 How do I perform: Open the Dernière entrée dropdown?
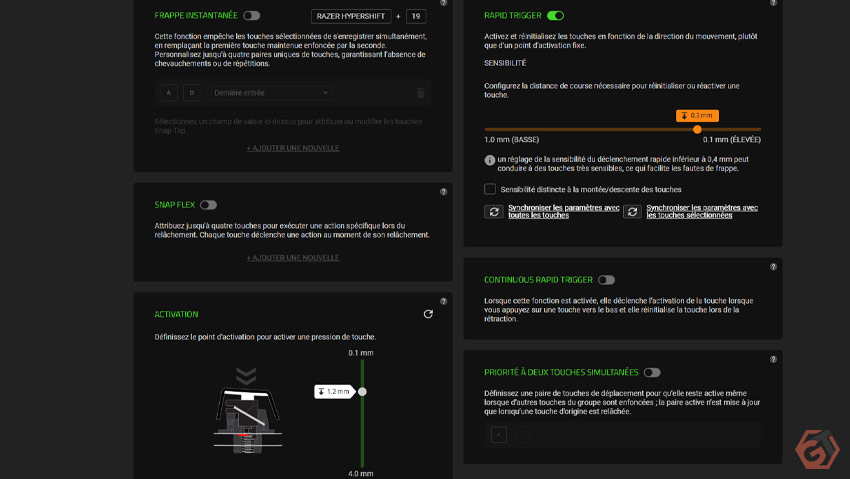(271, 93)
